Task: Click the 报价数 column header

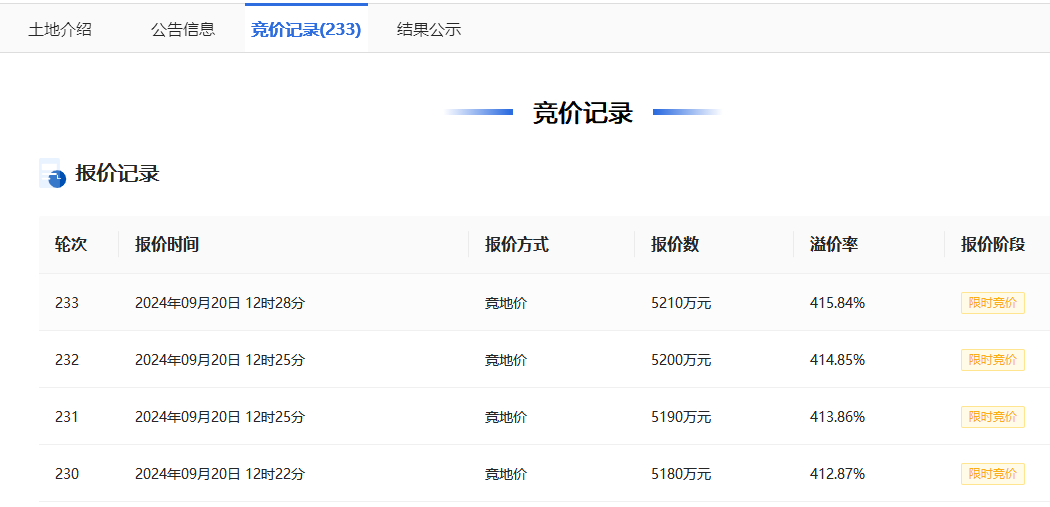Action: pos(675,244)
